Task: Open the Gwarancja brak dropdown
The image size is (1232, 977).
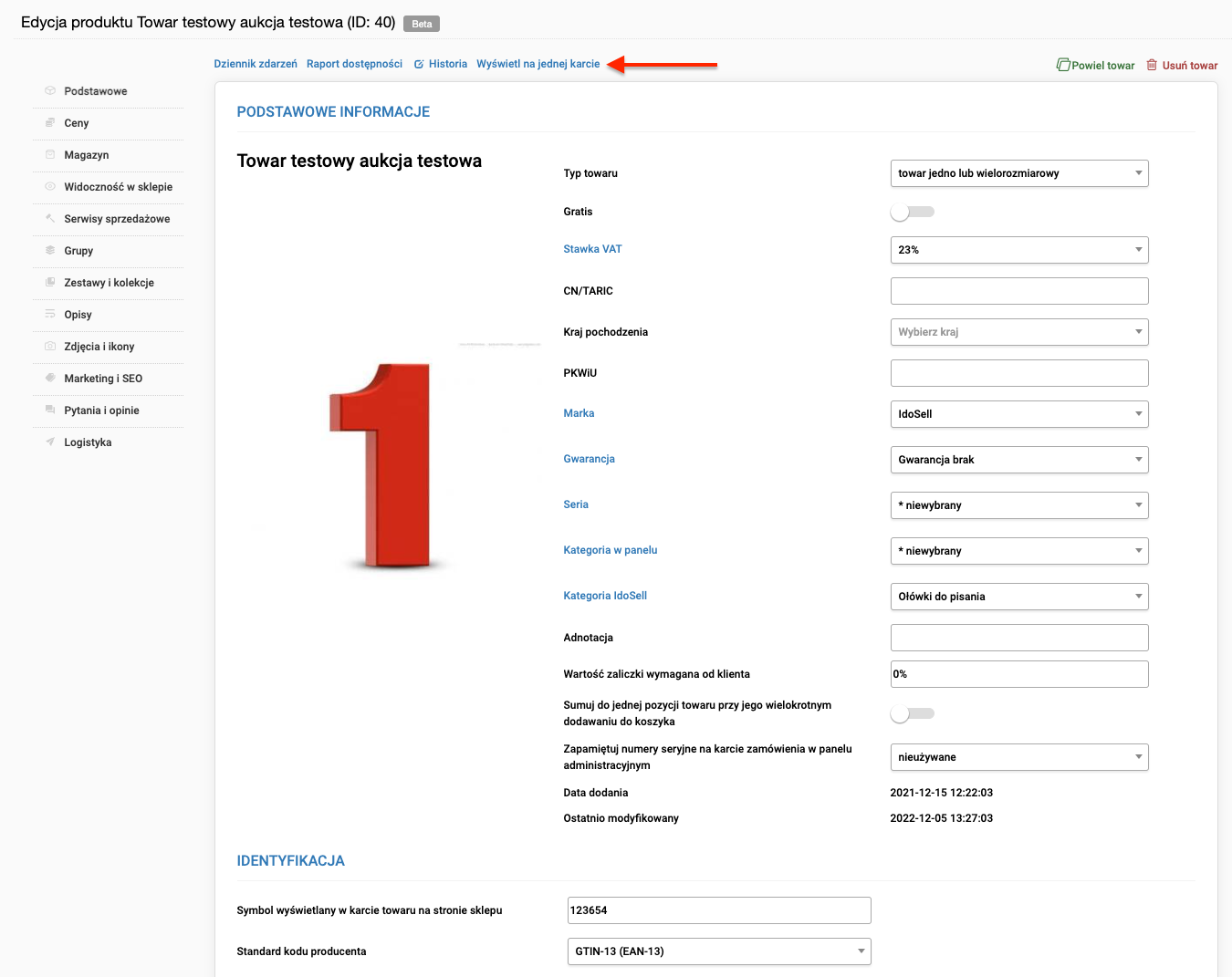Action: [x=1019, y=460]
